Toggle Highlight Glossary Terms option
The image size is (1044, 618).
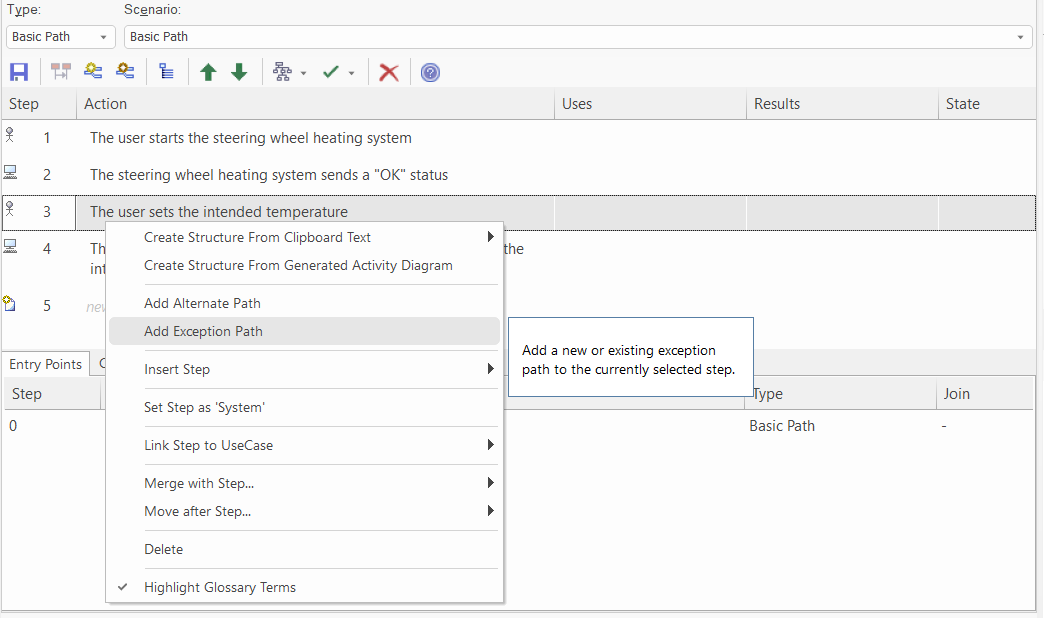tap(220, 587)
